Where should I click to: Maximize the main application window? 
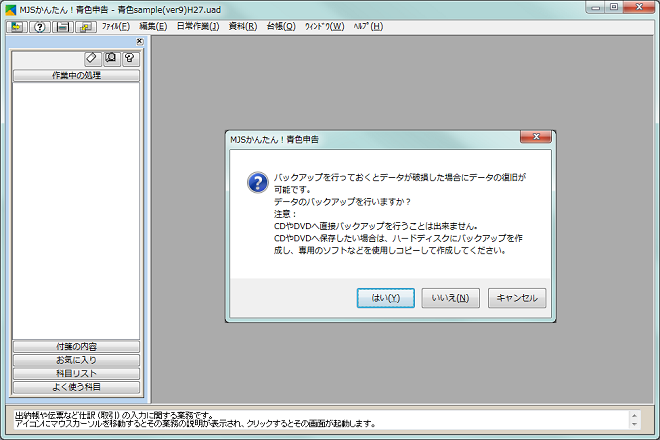click(614, 7)
